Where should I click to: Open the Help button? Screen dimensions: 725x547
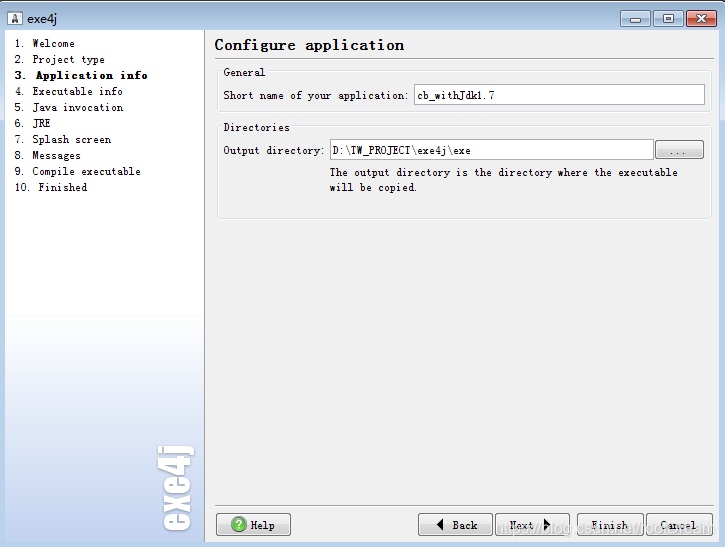253,524
